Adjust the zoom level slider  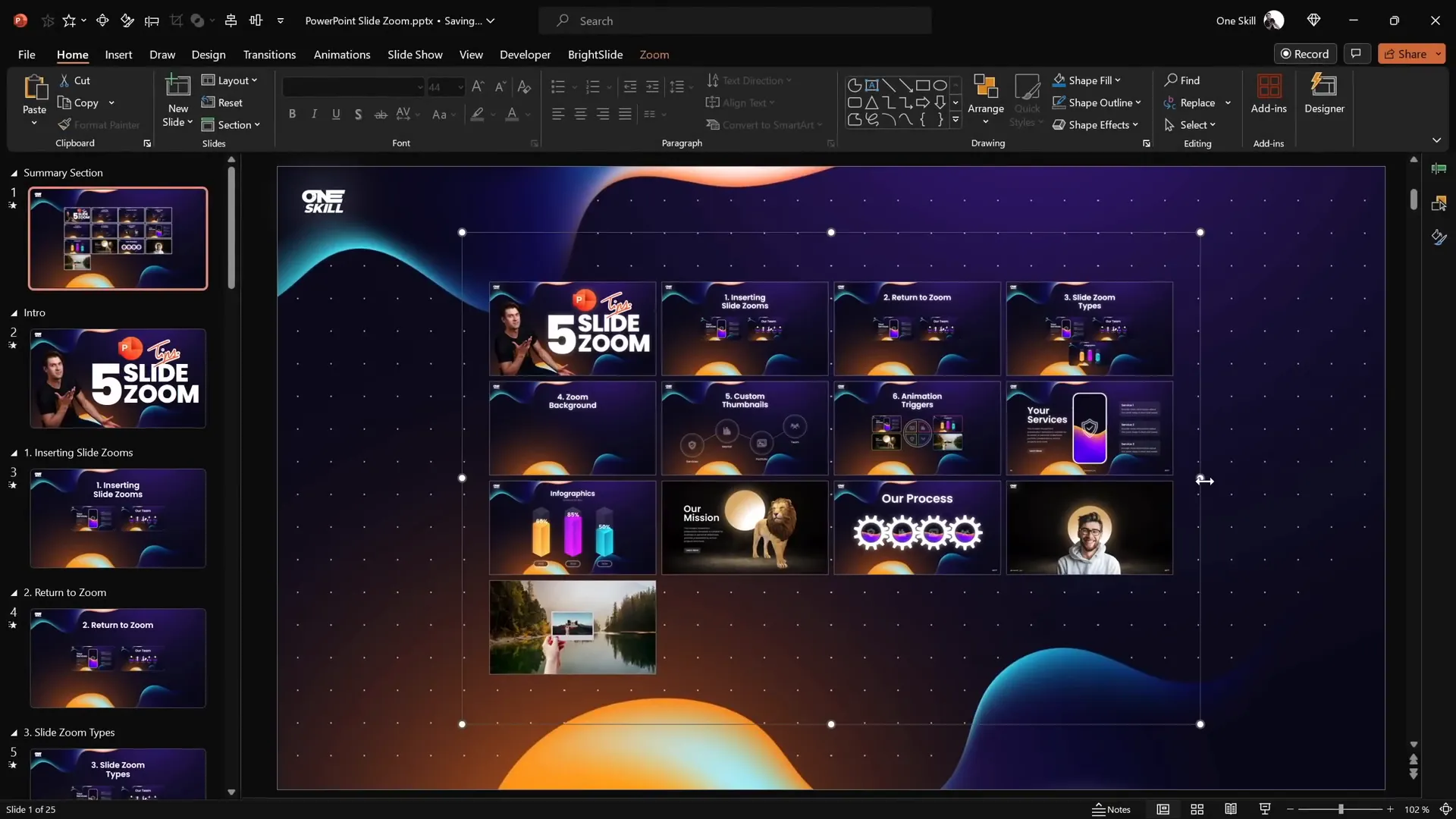pos(1340,809)
